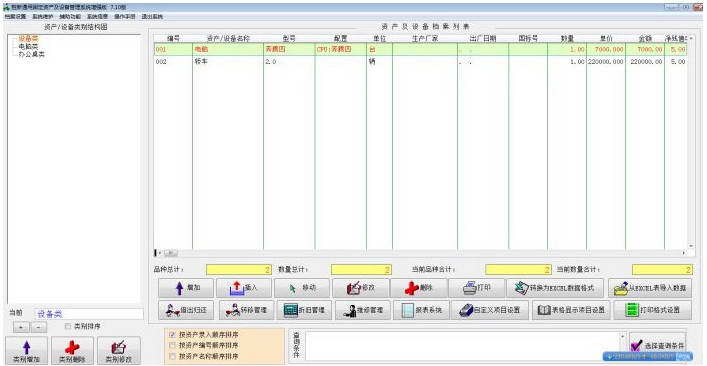
Task: Enable 按资产编号顺序排序 checkbox
Action: pyautogui.click(x=172, y=345)
